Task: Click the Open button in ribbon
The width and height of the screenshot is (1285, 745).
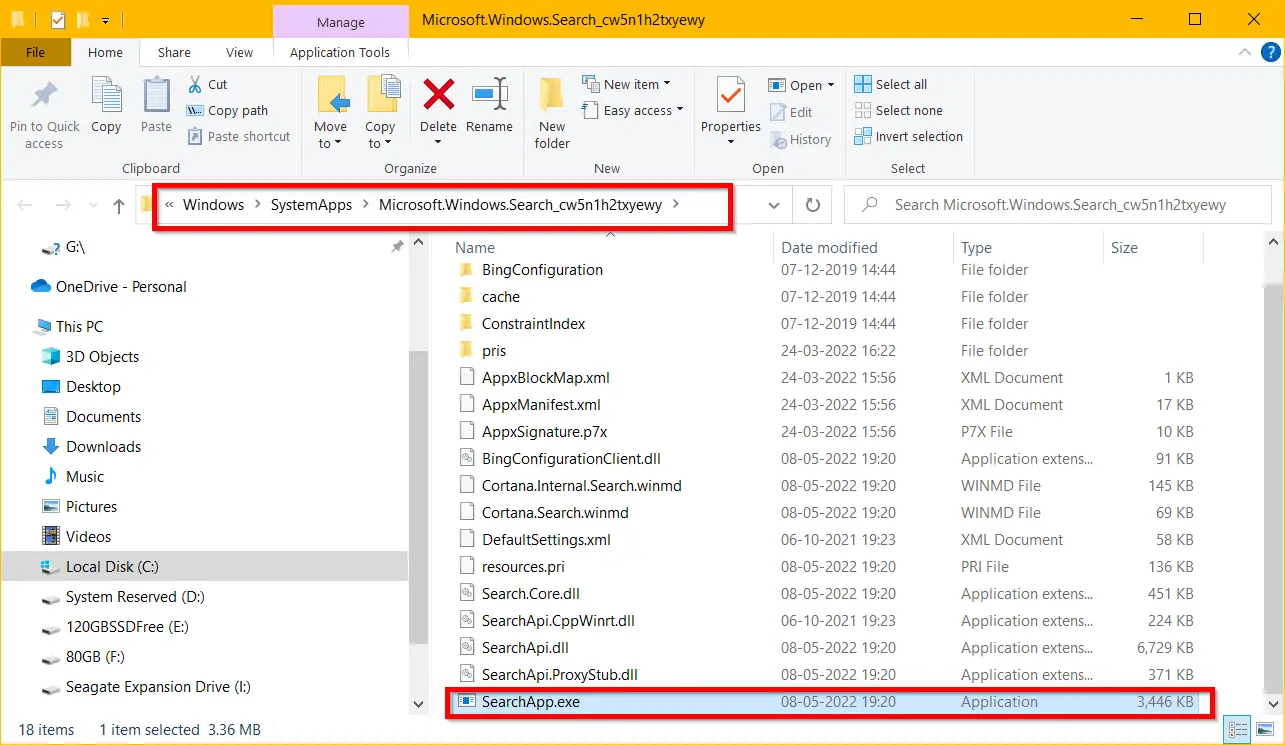Action: (800, 86)
